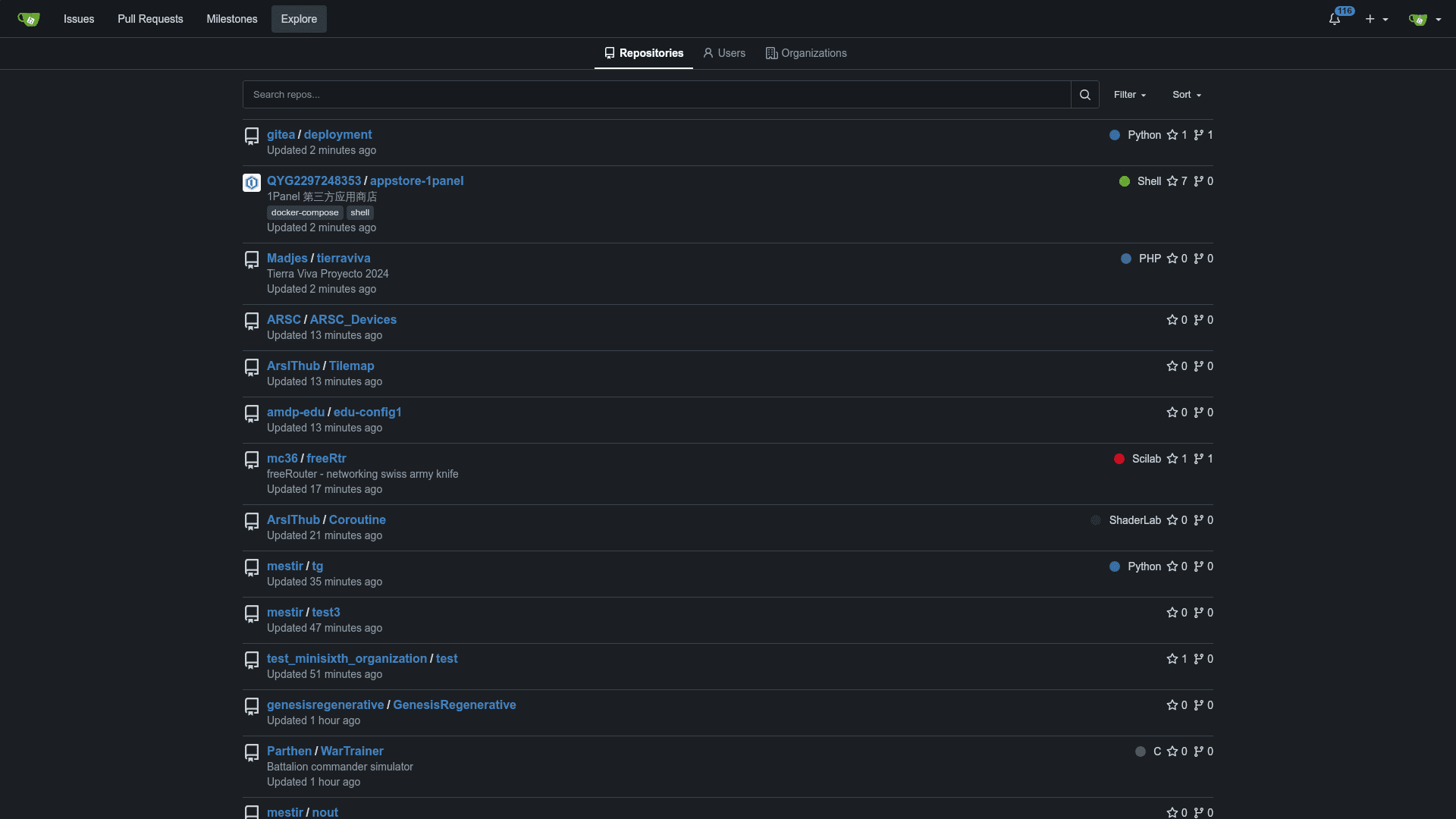Select the Explore menu item
This screenshot has width=1456, height=819.
pos(299,19)
